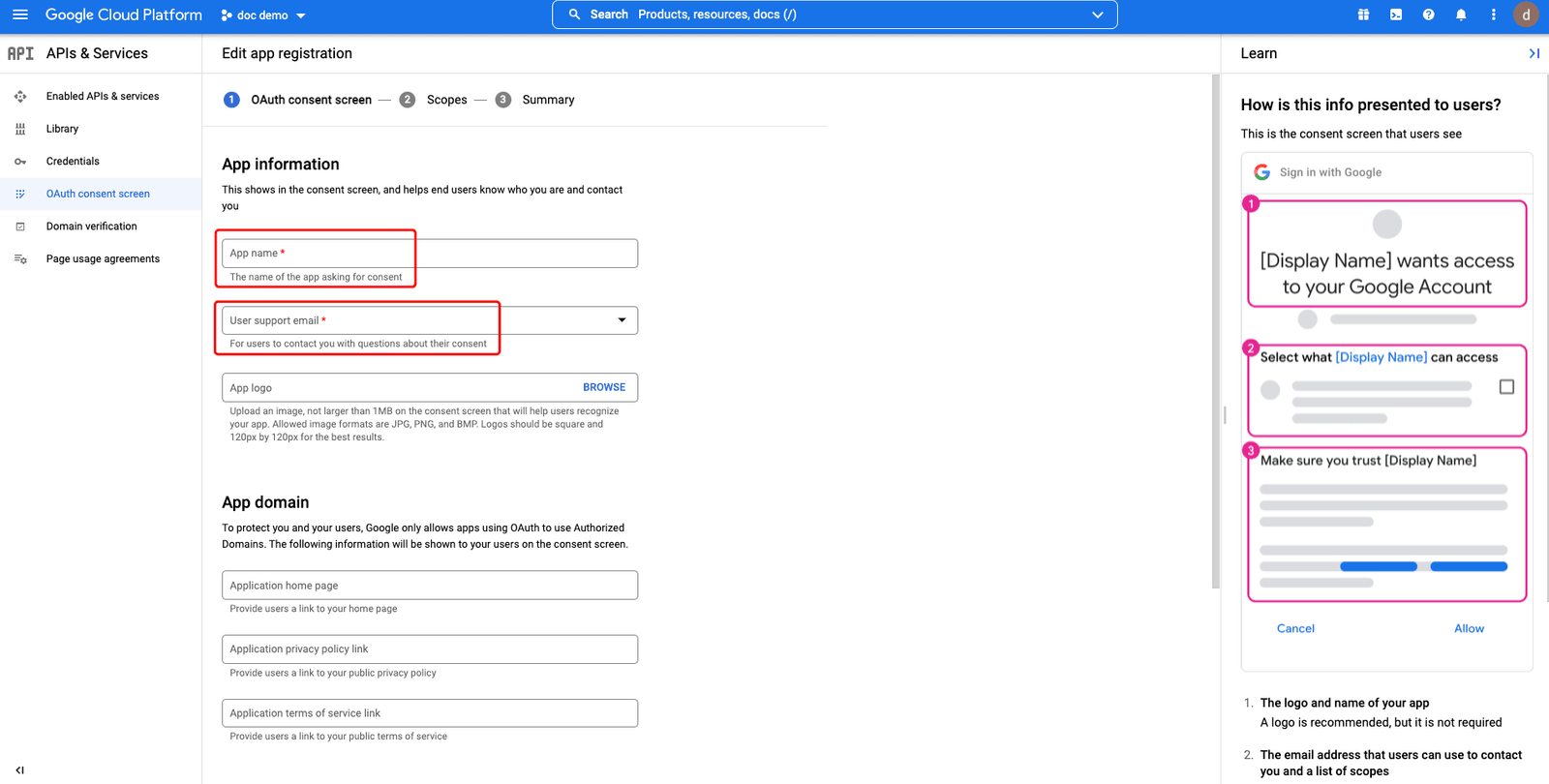
Task: Click the OAuth consent screen icon
Action: tap(20, 194)
